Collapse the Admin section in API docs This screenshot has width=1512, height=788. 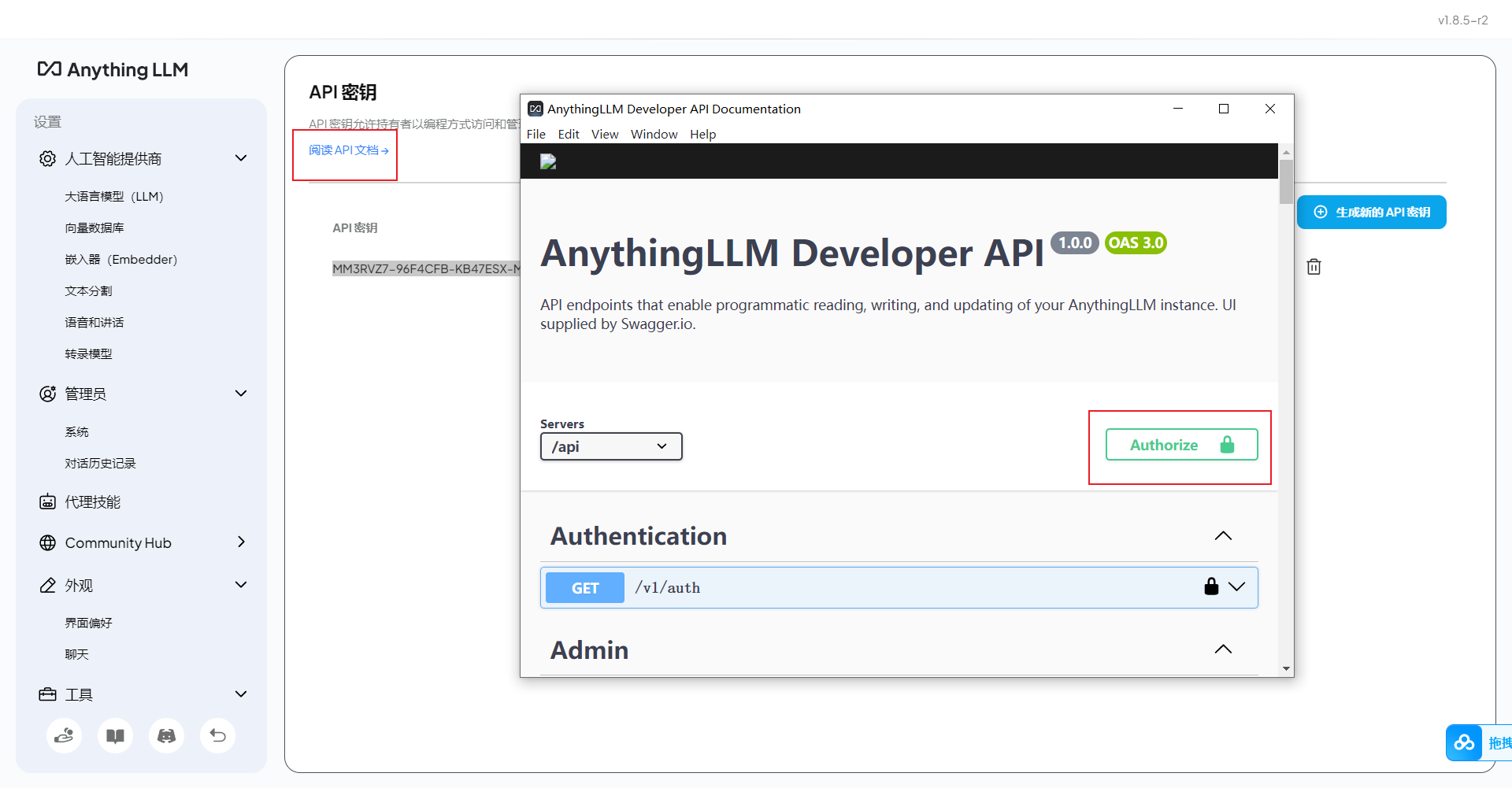pos(1223,649)
